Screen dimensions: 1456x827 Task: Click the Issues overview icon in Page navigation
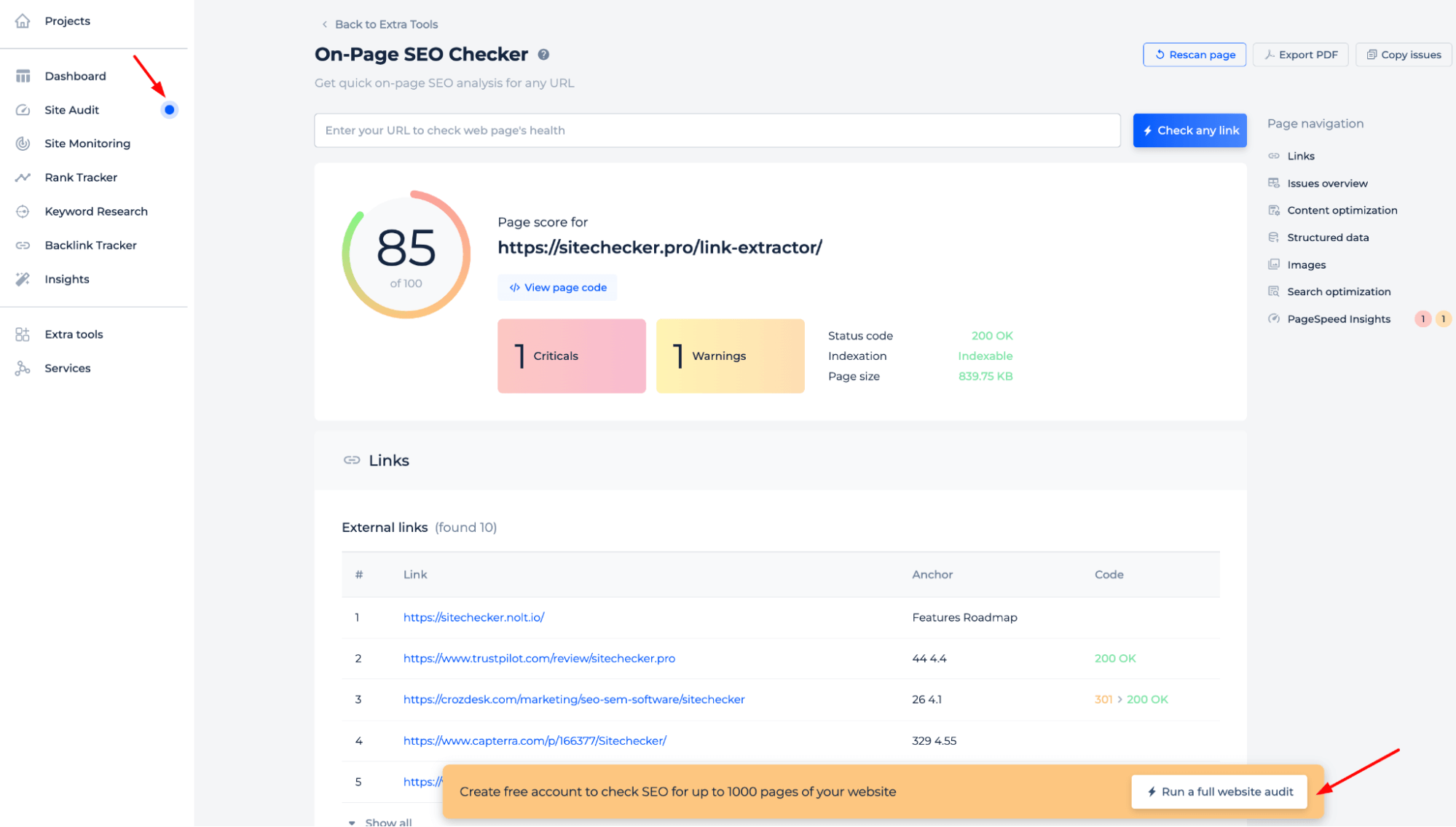[x=1274, y=183]
